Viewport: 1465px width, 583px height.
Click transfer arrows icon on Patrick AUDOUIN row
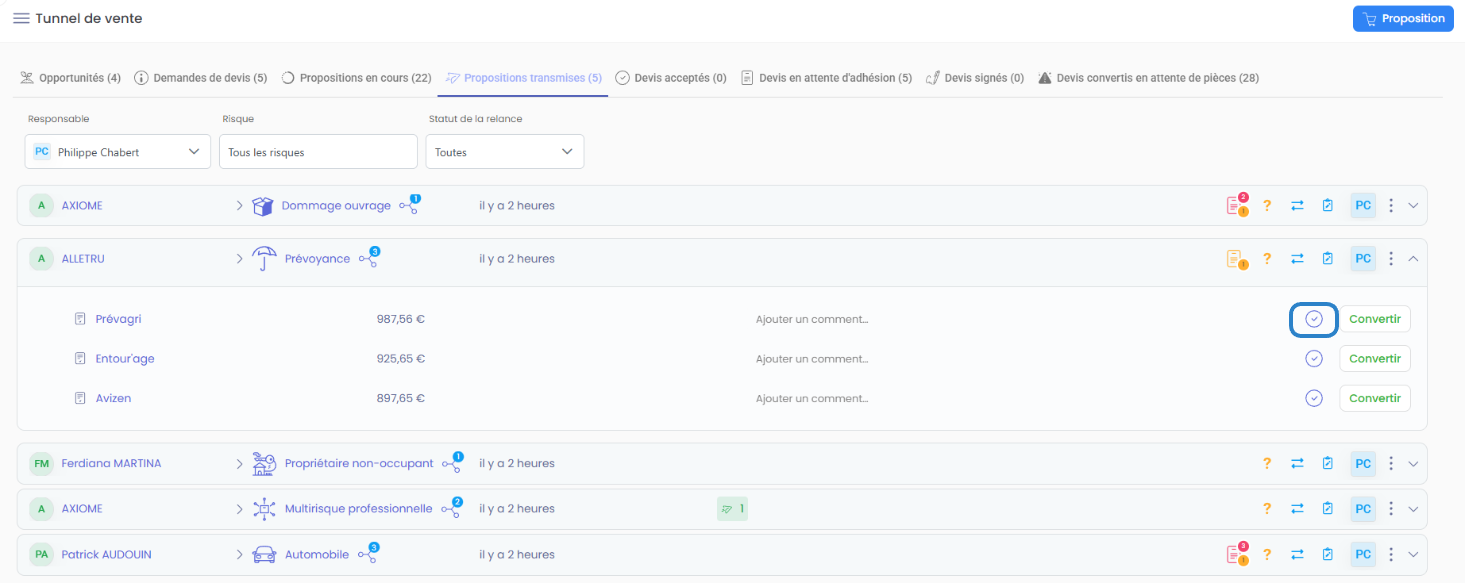[1297, 555]
